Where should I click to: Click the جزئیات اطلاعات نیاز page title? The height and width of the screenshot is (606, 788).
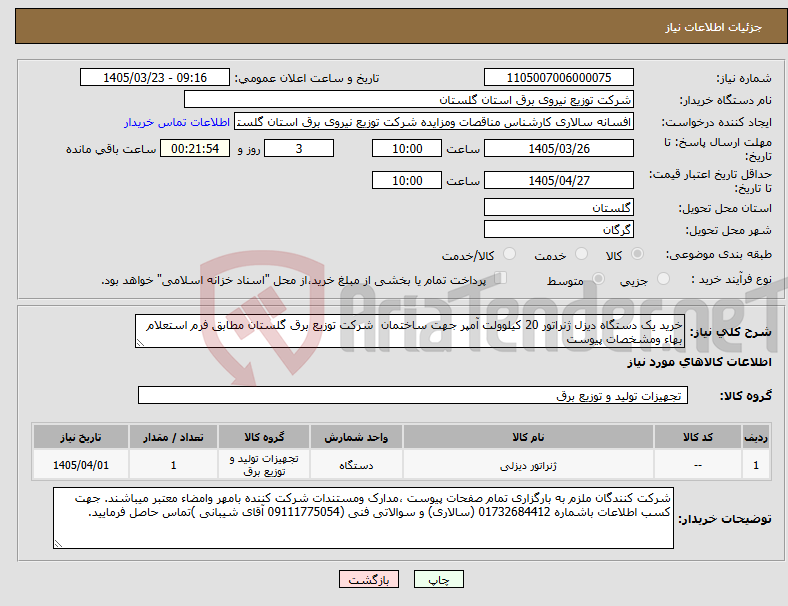[x=714, y=27]
